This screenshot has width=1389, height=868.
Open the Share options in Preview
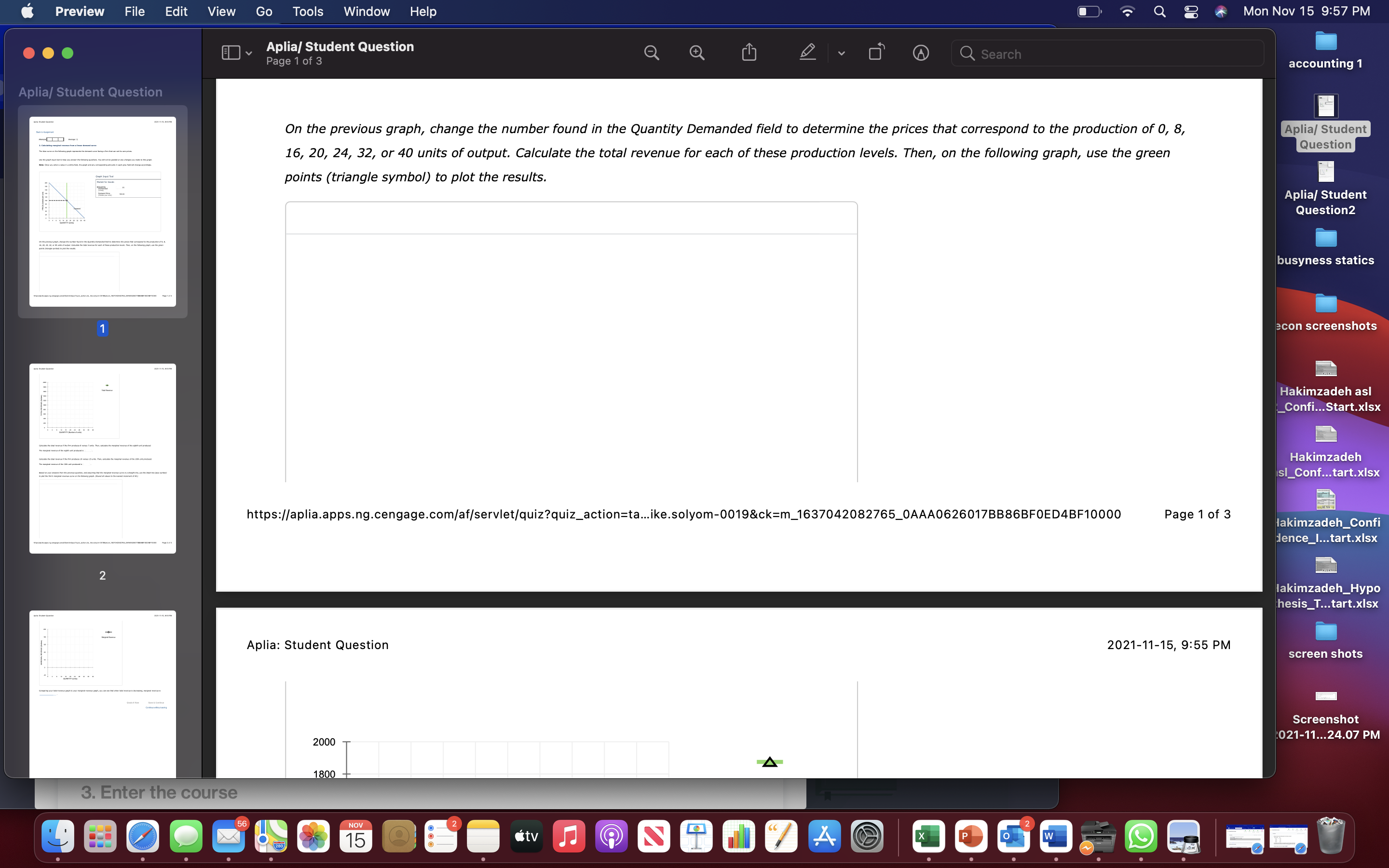click(749, 52)
